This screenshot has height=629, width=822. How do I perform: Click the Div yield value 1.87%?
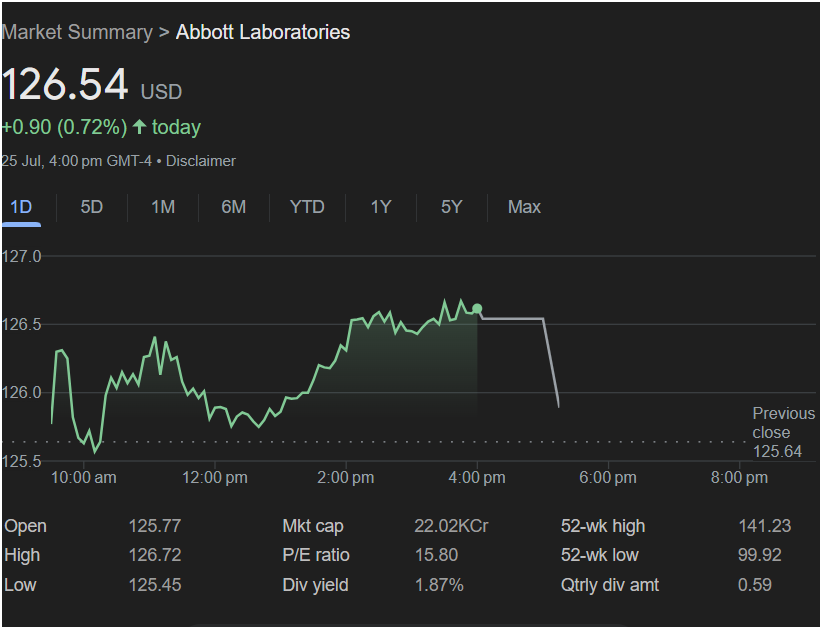(439, 585)
